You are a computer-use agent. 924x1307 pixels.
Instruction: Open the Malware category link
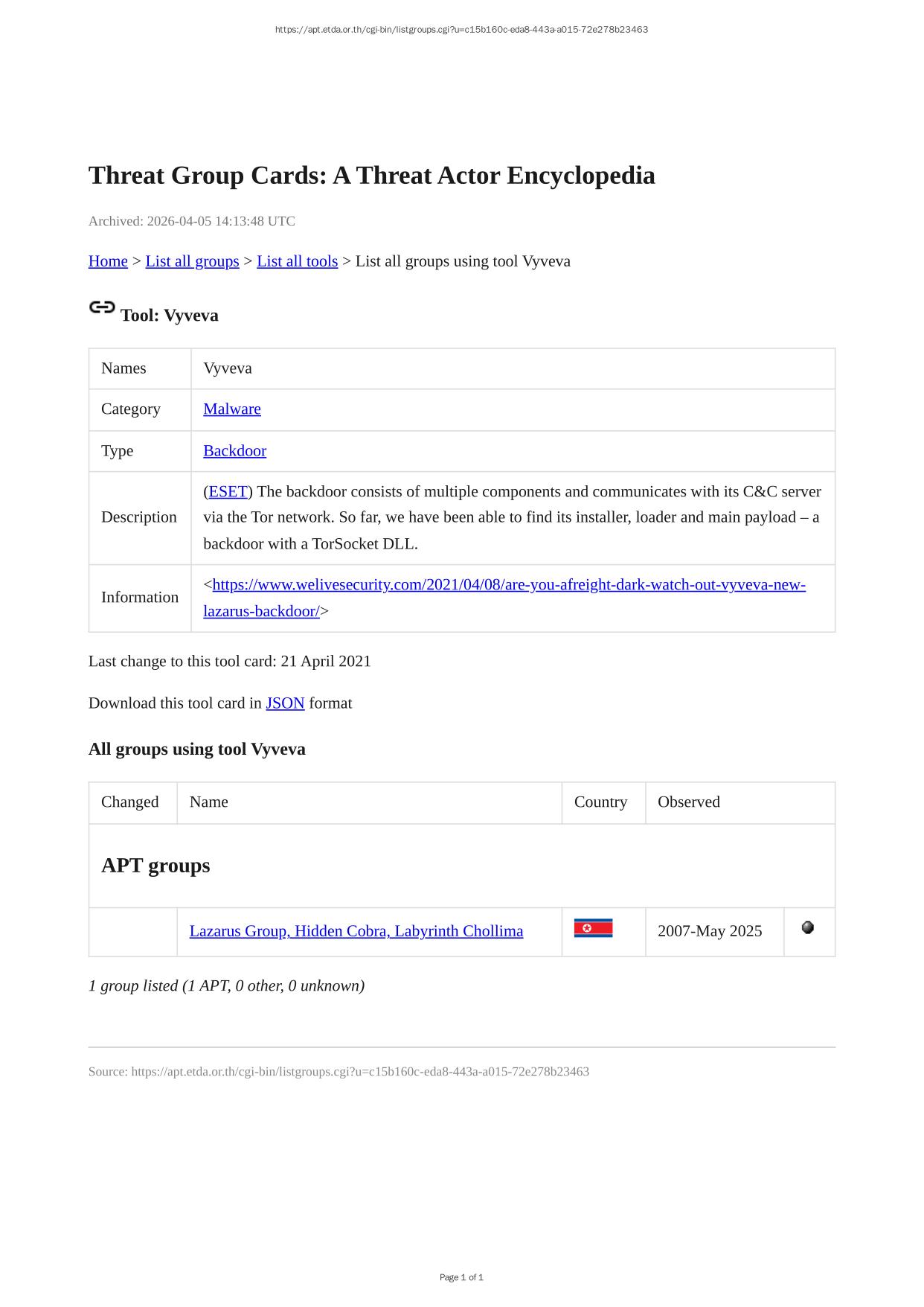[232, 409]
